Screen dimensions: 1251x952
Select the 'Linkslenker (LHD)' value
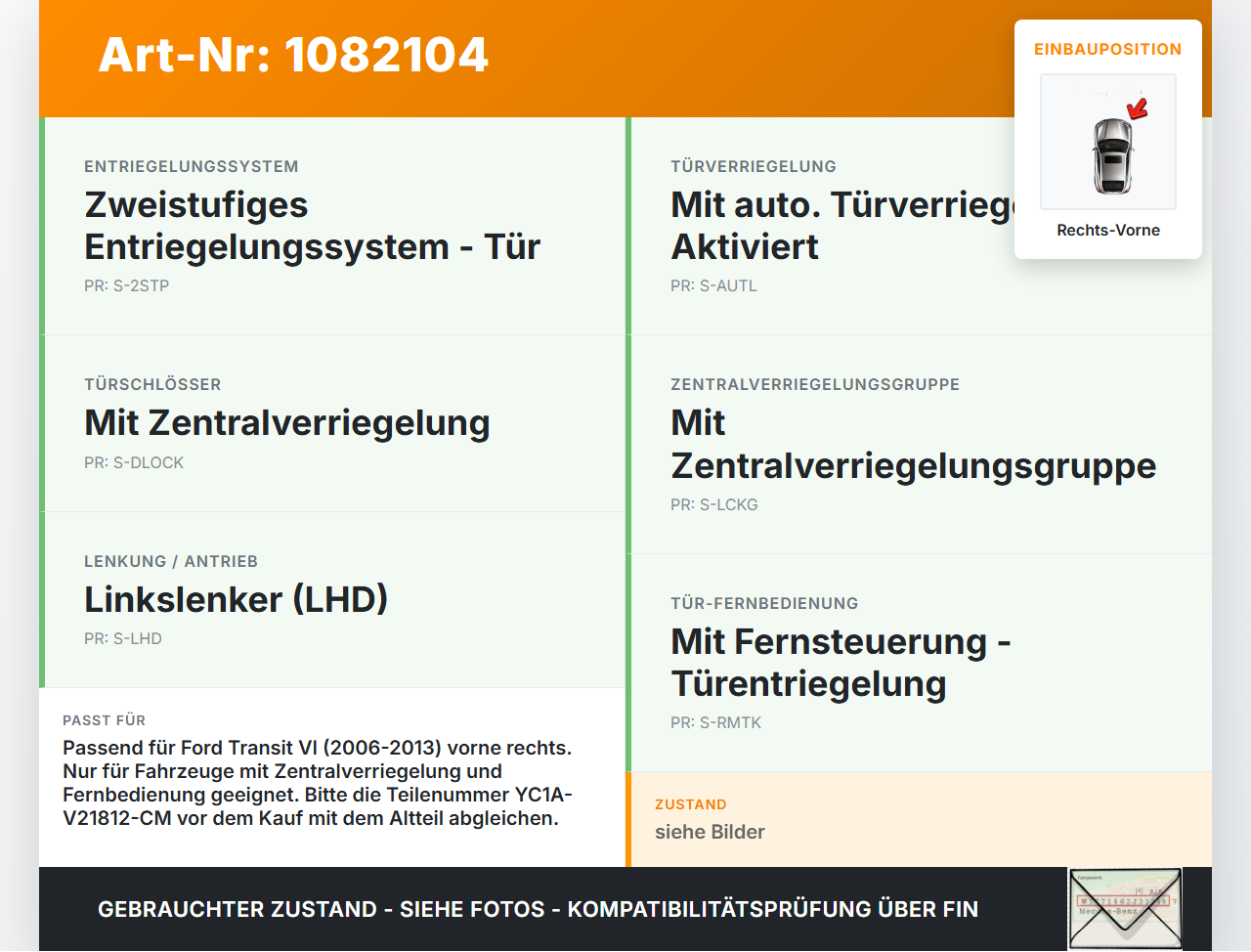(237, 599)
